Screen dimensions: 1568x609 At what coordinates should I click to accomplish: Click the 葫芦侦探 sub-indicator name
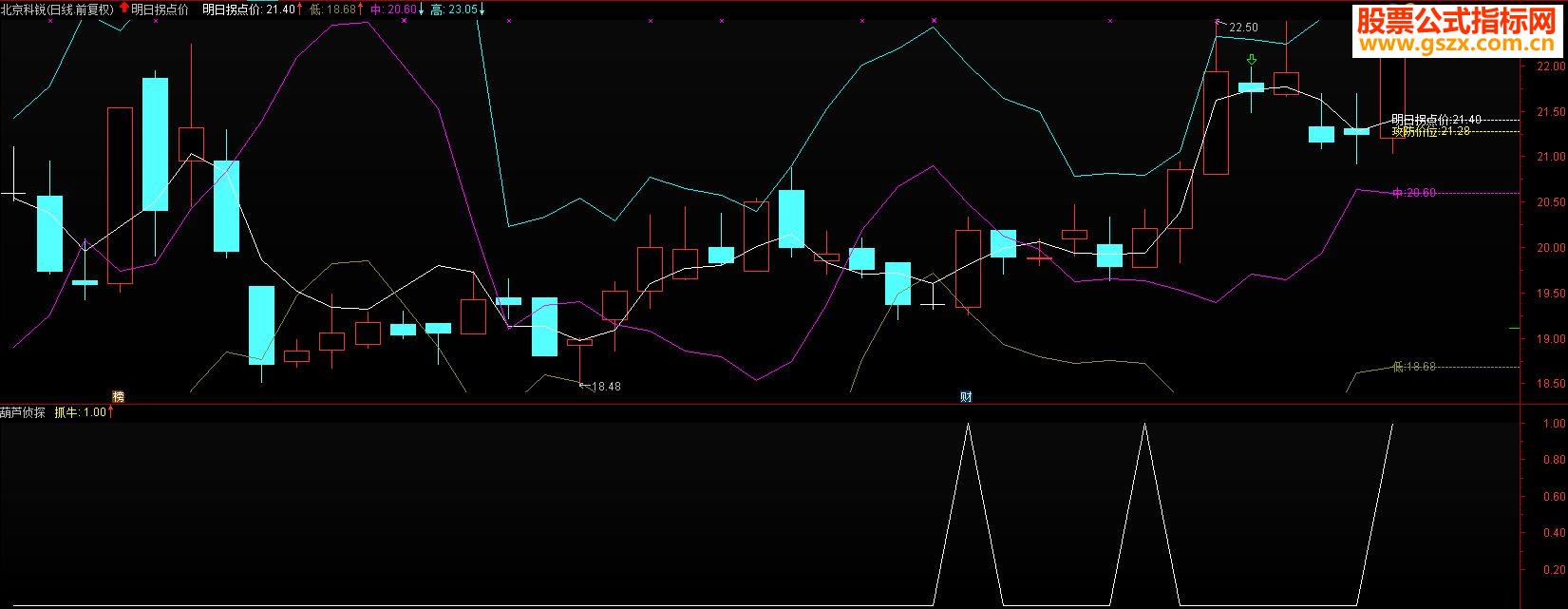pyautogui.click(x=24, y=412)
